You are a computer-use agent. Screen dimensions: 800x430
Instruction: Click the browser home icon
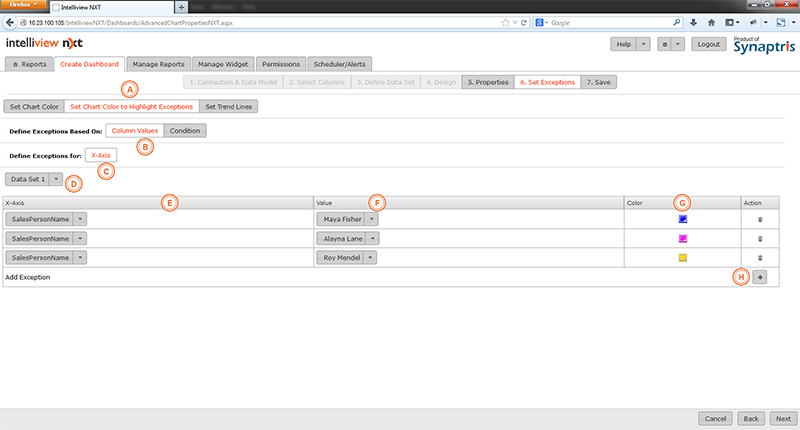712,22
